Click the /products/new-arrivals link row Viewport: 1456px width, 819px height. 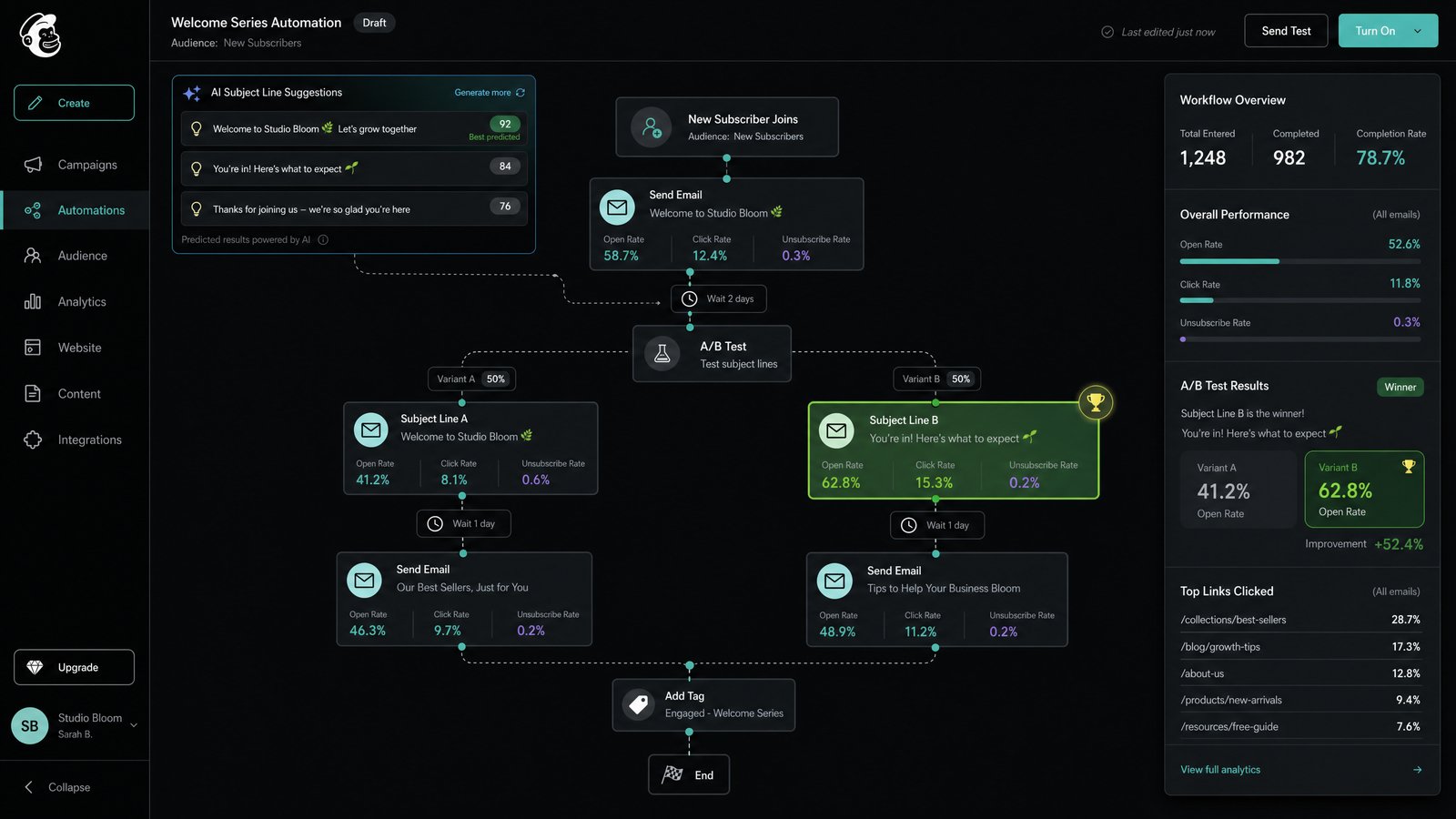point(1300,700)
